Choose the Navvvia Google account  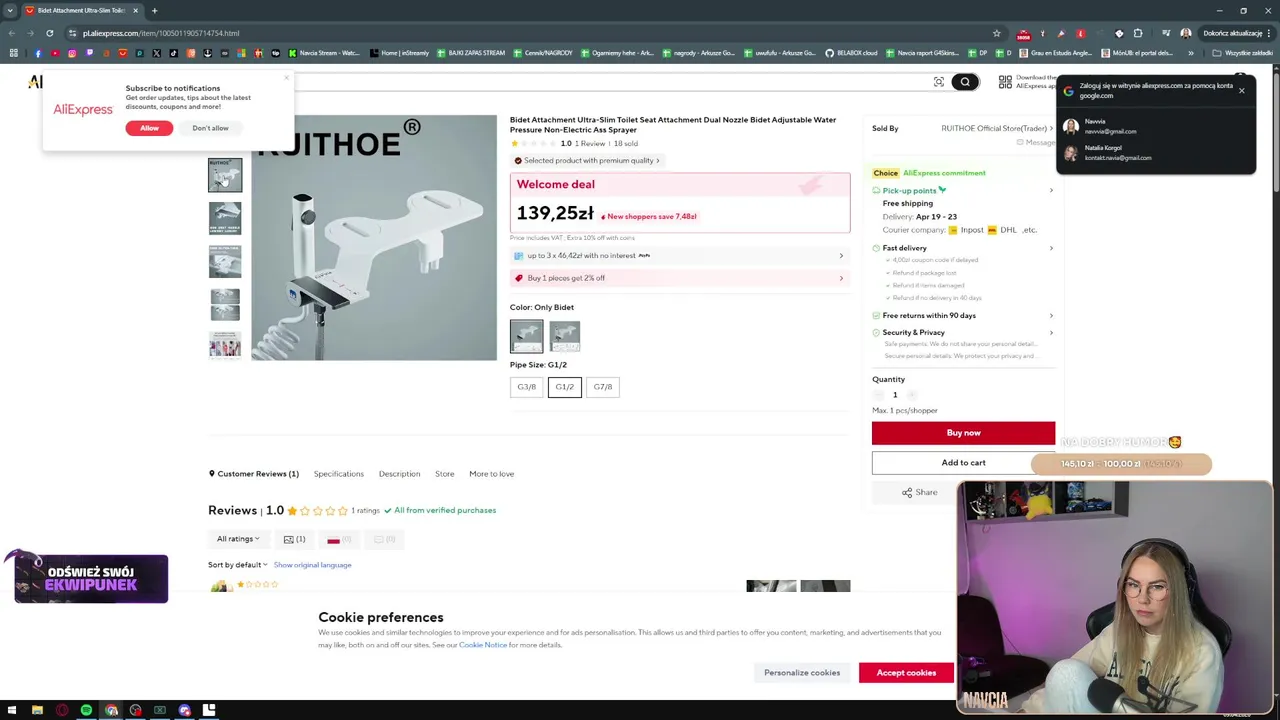1155,126
